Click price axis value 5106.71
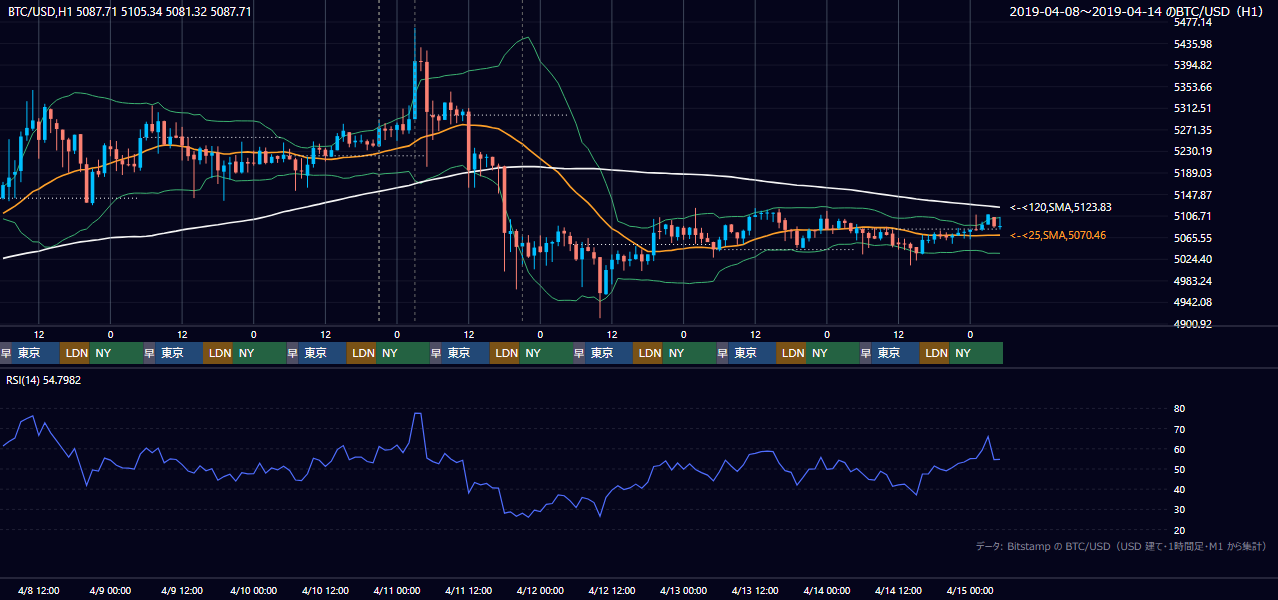This screenshot has height=600, width=1278. point(1193,216)
